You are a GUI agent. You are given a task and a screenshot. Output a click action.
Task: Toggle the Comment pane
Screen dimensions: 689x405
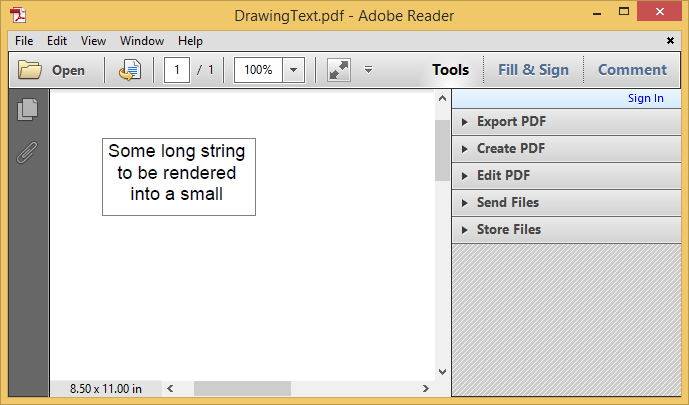click(632, 70)
